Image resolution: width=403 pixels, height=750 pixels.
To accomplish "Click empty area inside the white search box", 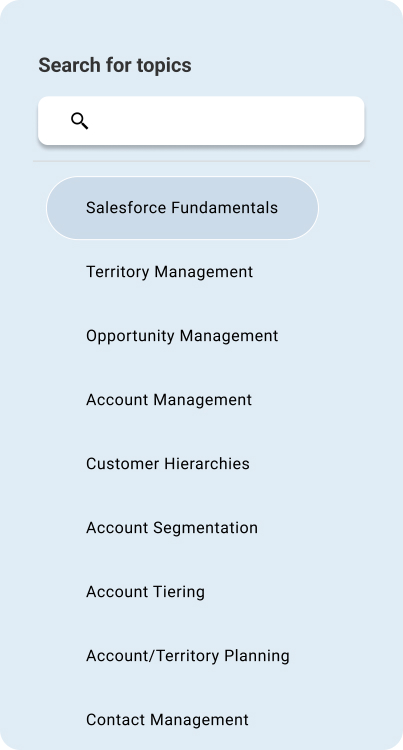I will [229, 121].
